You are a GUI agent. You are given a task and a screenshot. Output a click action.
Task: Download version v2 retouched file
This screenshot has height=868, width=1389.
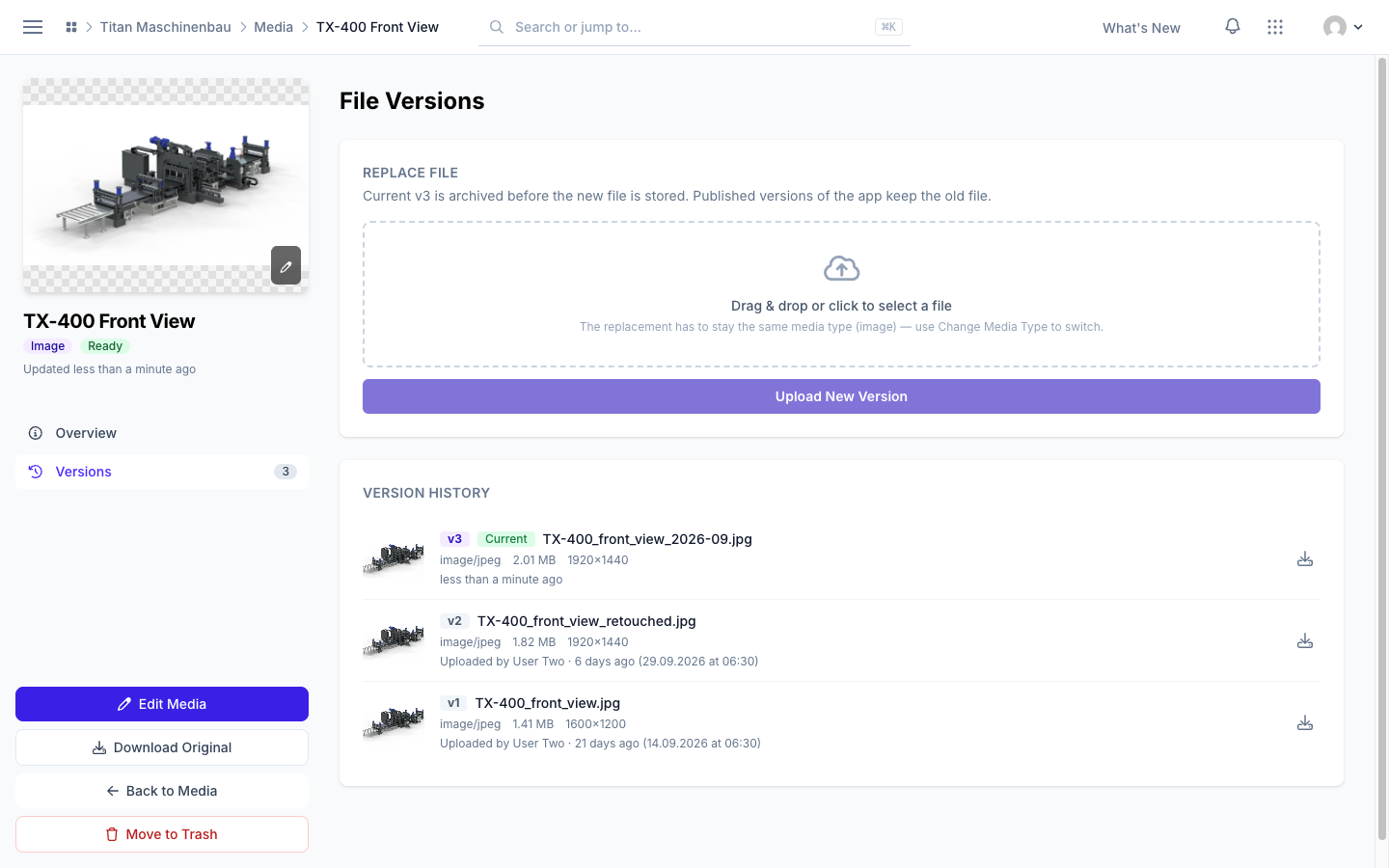click(1305, 641)
